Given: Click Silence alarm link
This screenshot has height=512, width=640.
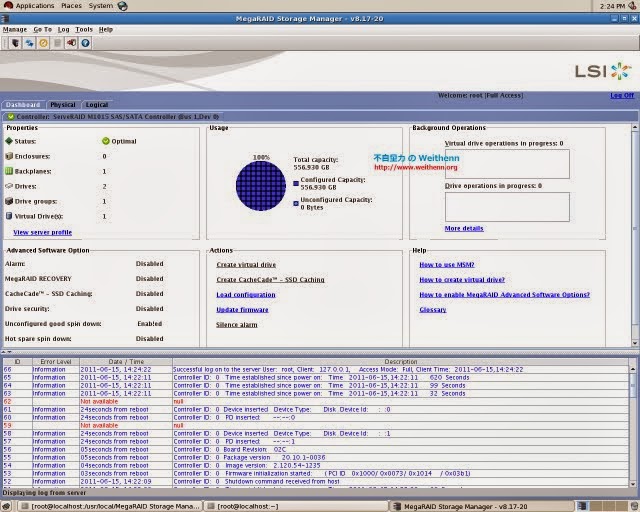Looking at the screenshot, I should 237,325.
